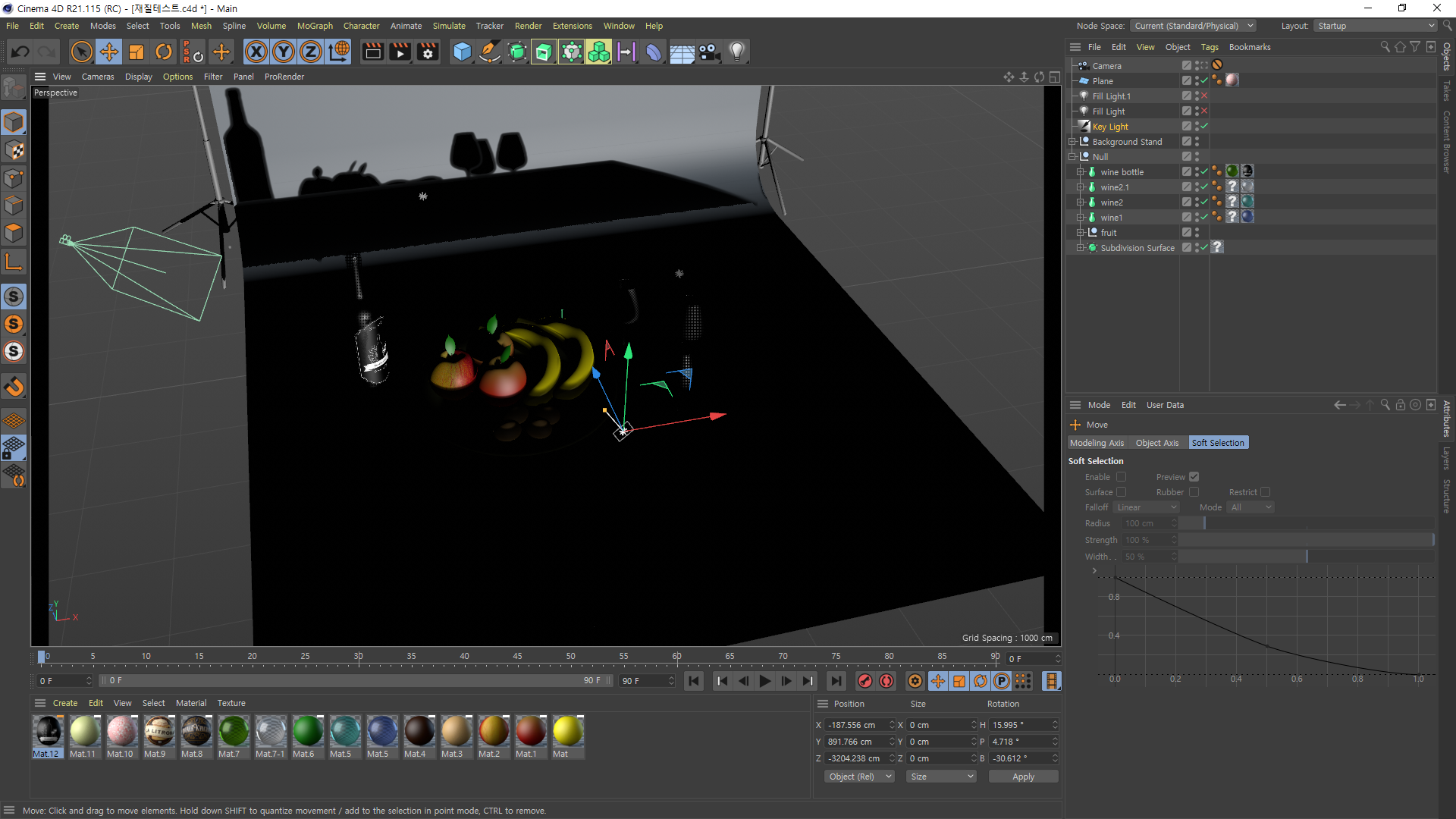Screen dimensions: 1456x819
Task: Click the Apply button
Action: [x=1023, y=777]
